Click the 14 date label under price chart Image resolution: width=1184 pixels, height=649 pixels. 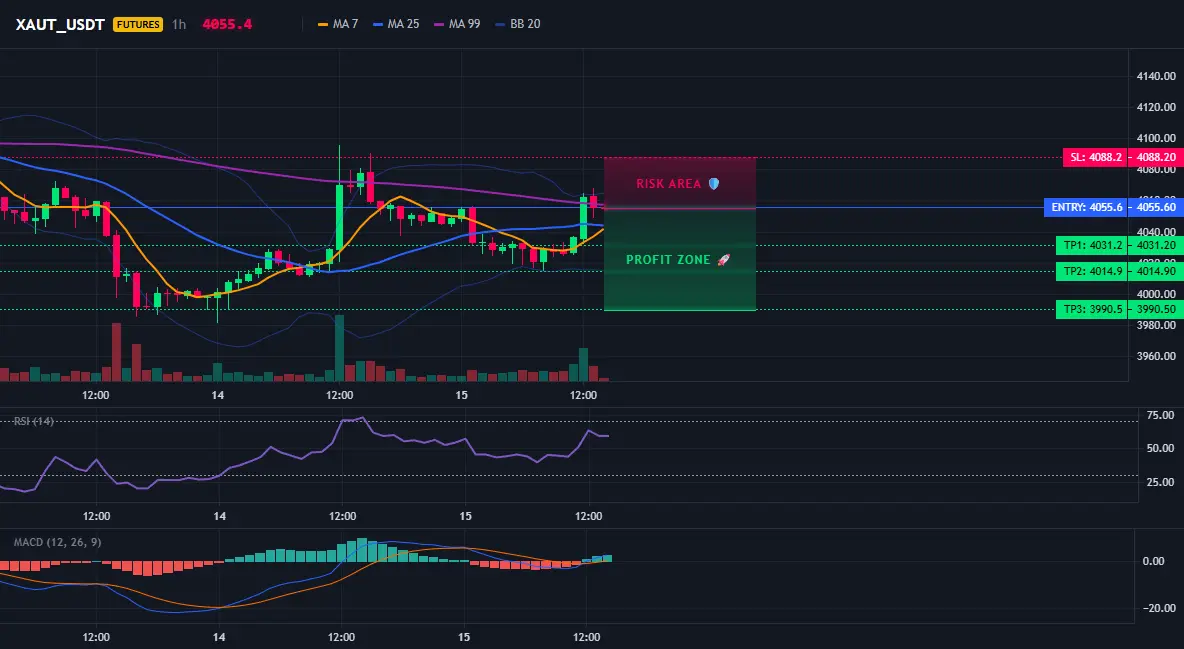[218, 395]
